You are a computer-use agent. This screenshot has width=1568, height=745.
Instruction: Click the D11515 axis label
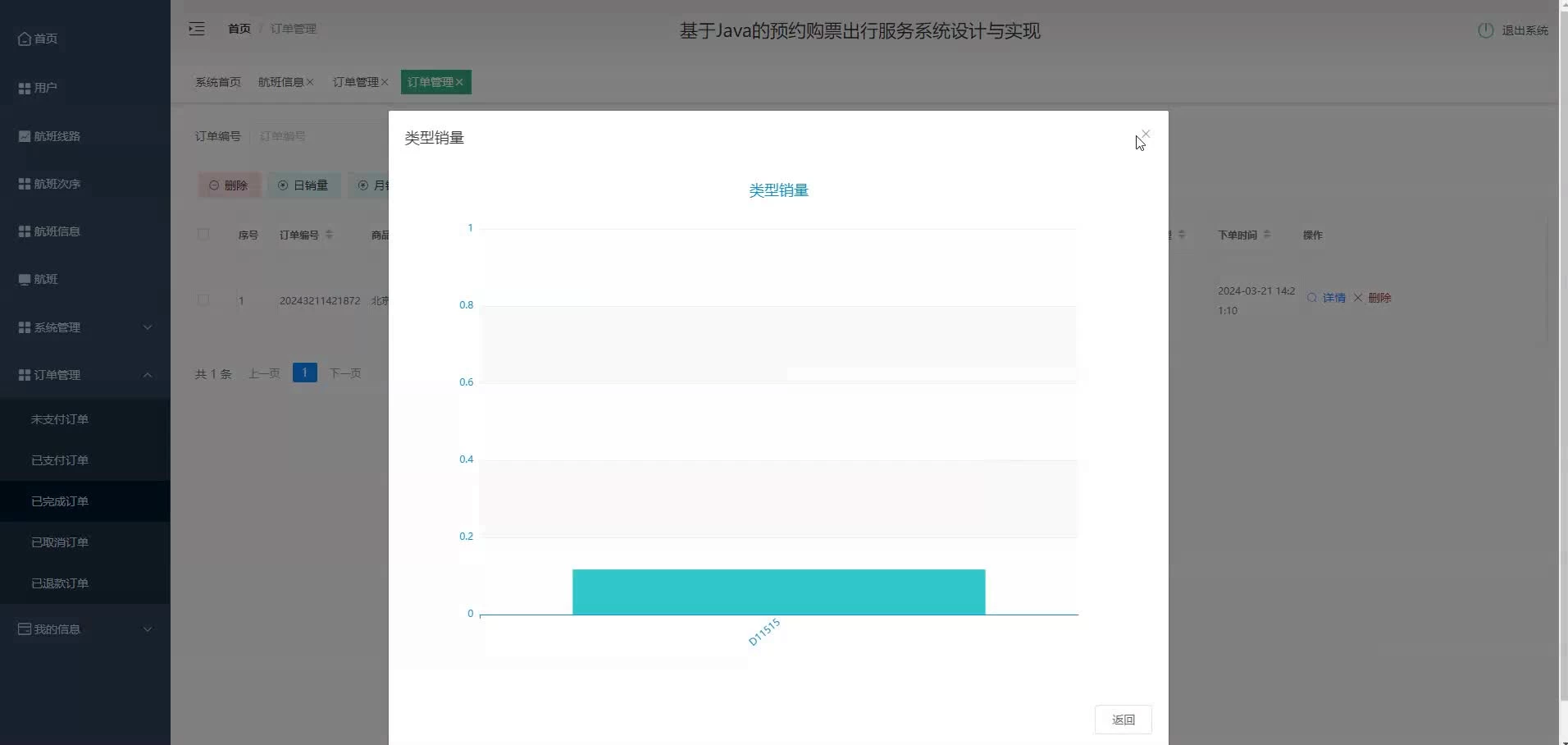tap(764, 633)
